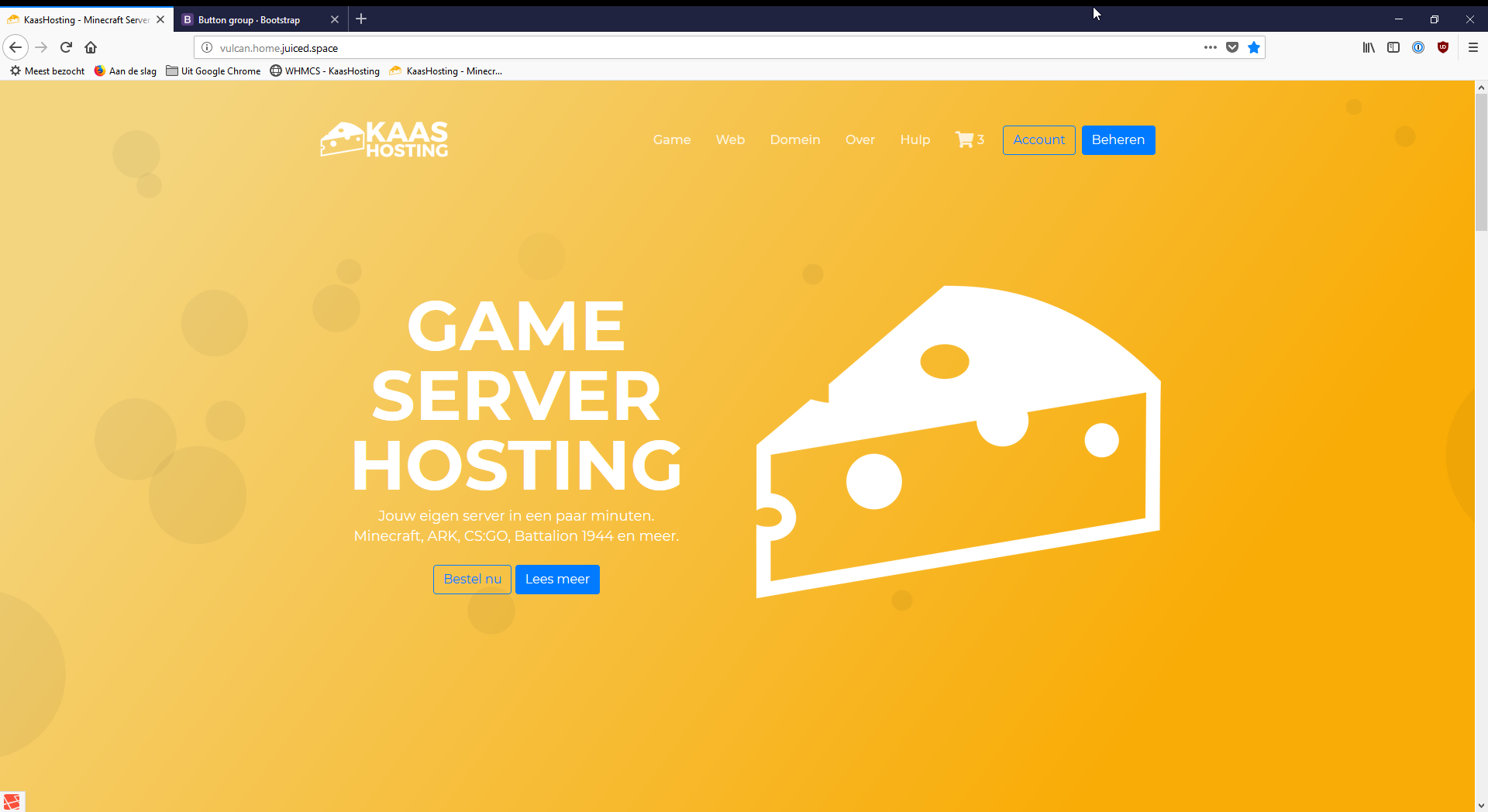
Task: Open the Firefox library icon
Action: point(1369,47)
